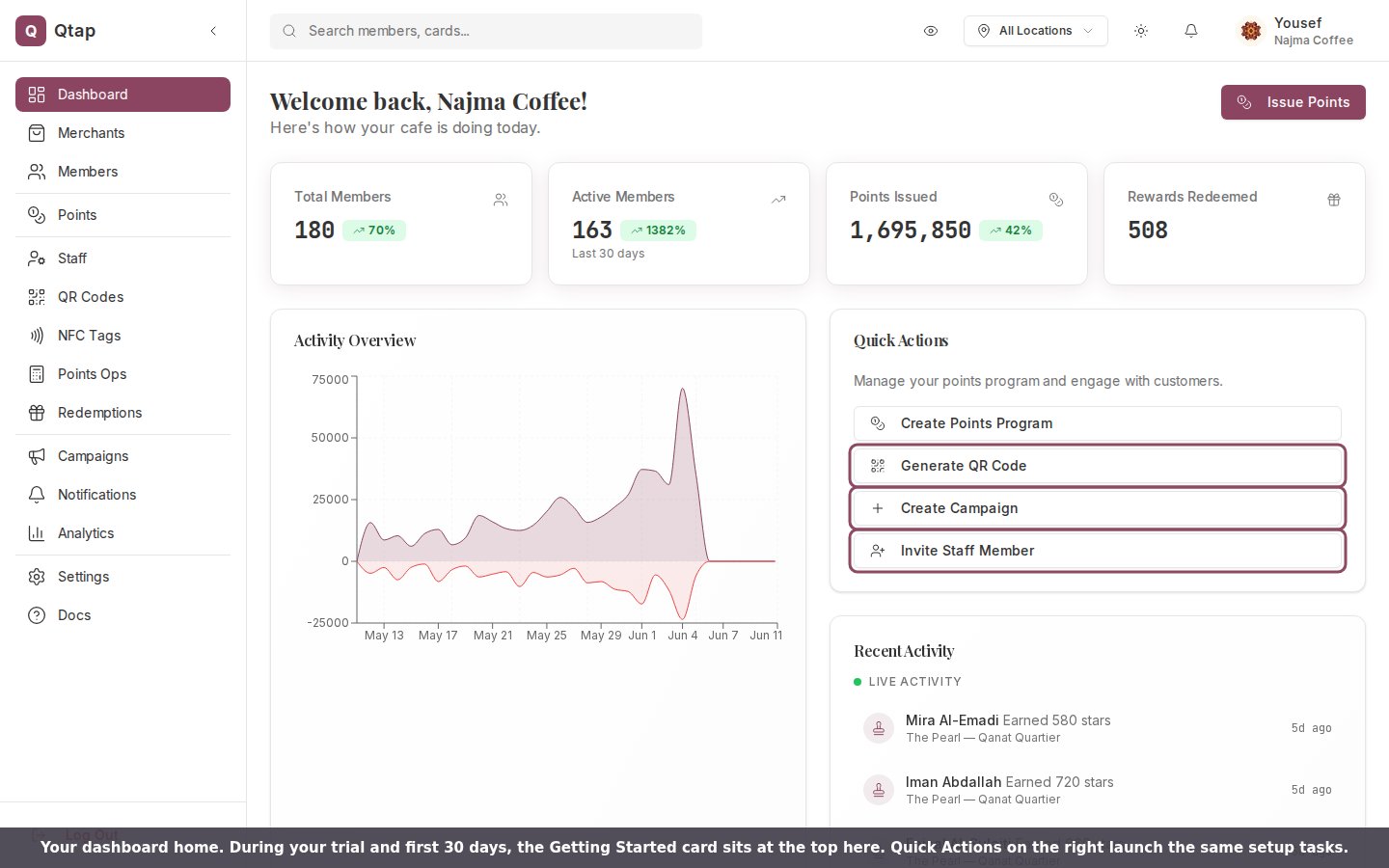The width and height of the screenshot is (1389, 868).
Task: Click the 42% growth badge
Action: coord(1011,231)
